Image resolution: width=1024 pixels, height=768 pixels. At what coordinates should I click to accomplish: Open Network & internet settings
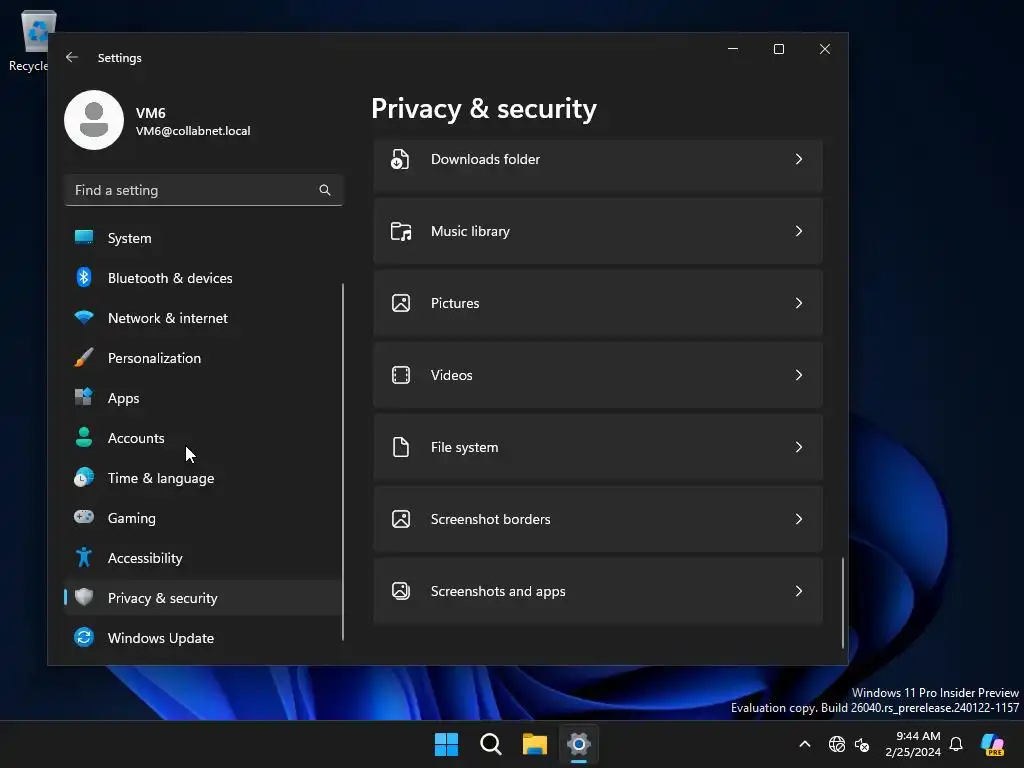tap(202, 317)
